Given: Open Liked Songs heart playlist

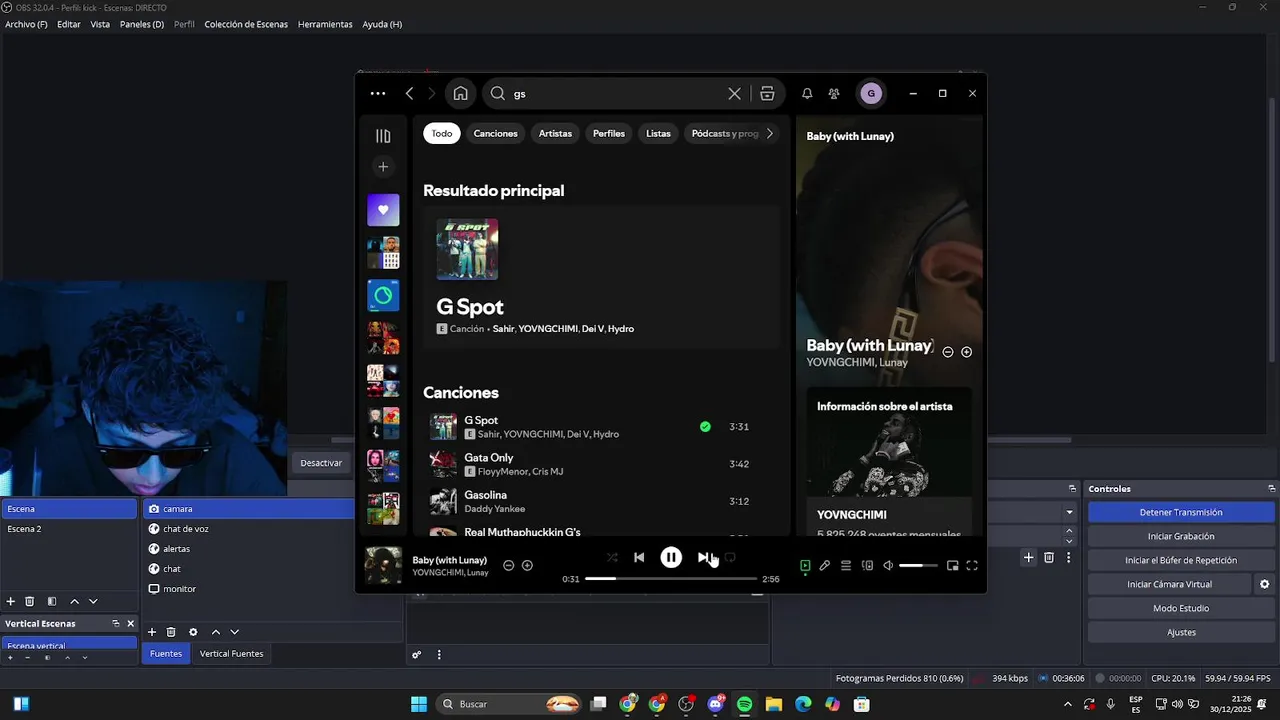Looking at the screenshot, I should click(x=383, y=210).
